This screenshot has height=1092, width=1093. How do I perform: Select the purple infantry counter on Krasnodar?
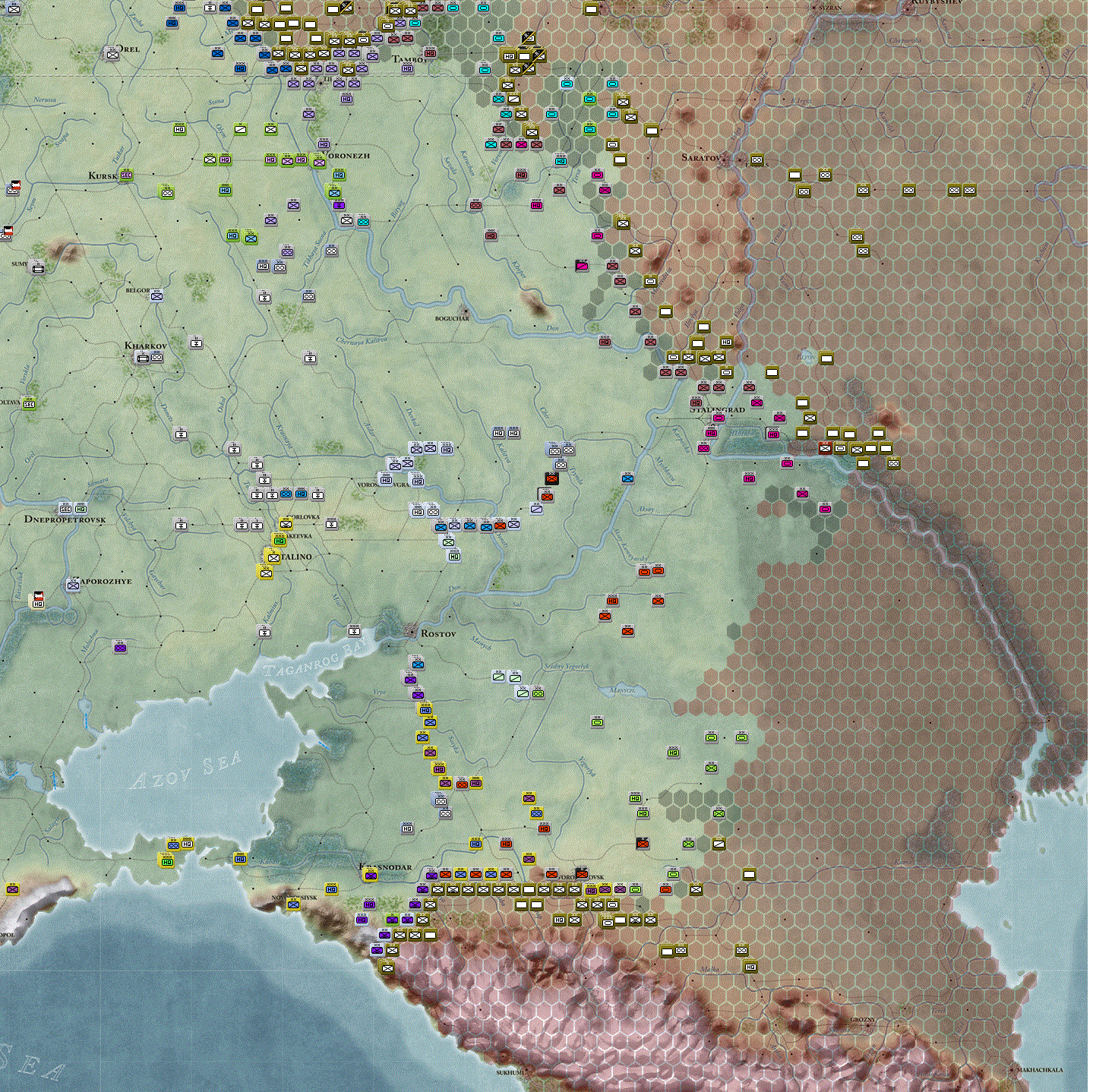click(x=370, y=875)
